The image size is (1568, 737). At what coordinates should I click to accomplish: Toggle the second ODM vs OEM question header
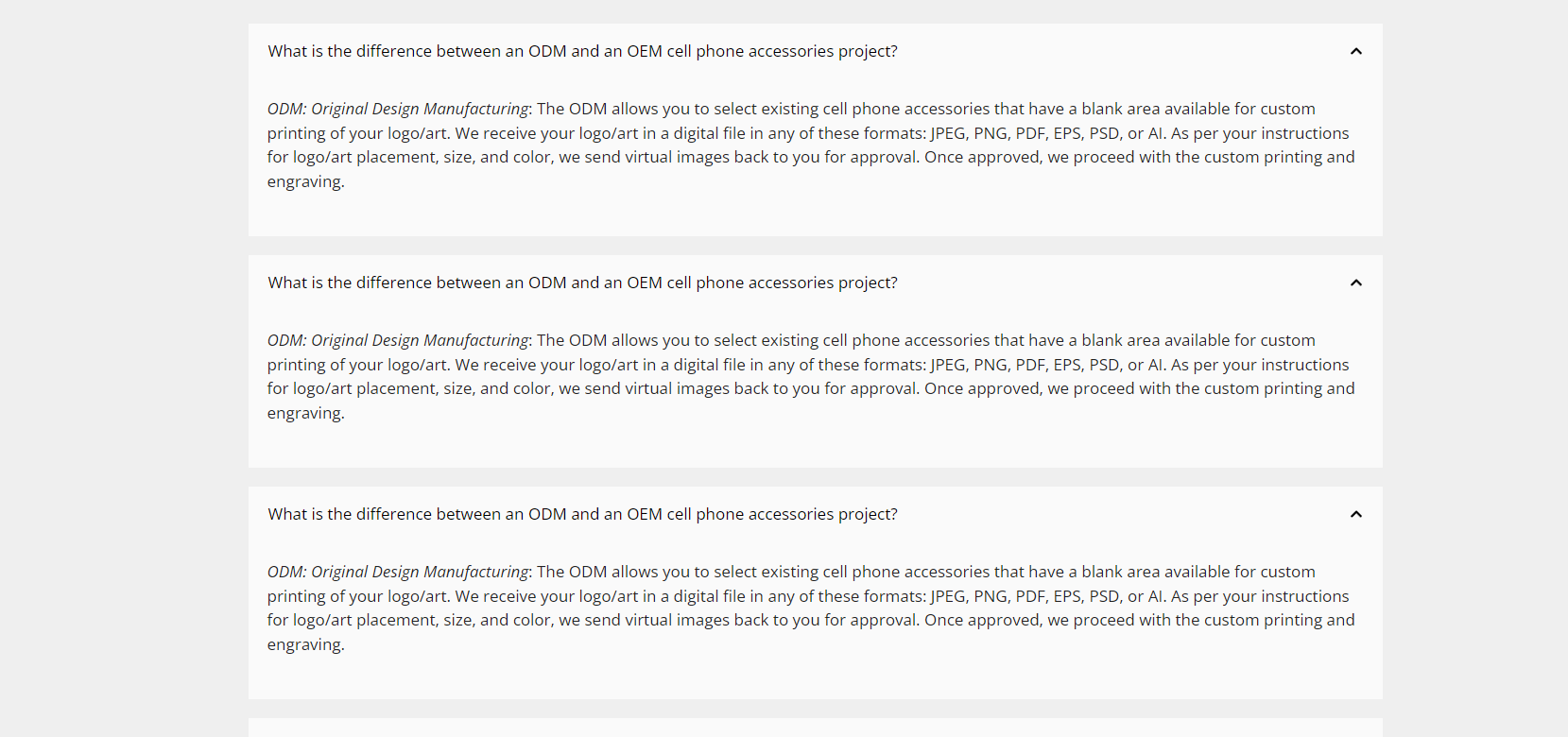point(815,283)
